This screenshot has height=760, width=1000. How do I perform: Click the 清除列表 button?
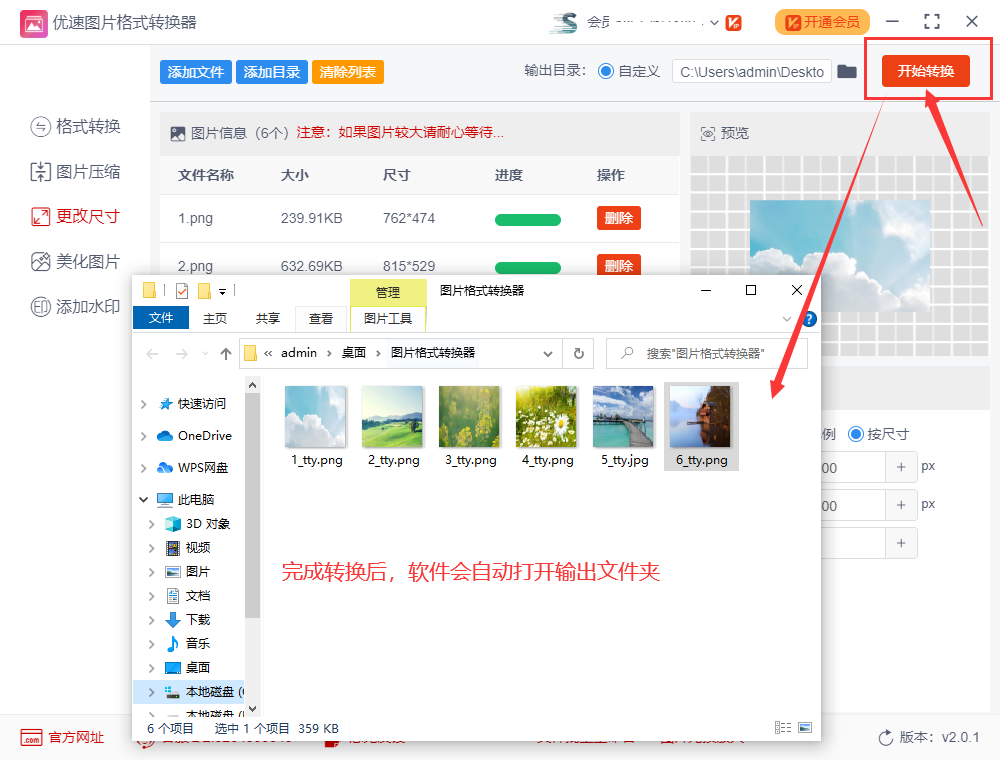pyautogui.click(x=347, y=72)
